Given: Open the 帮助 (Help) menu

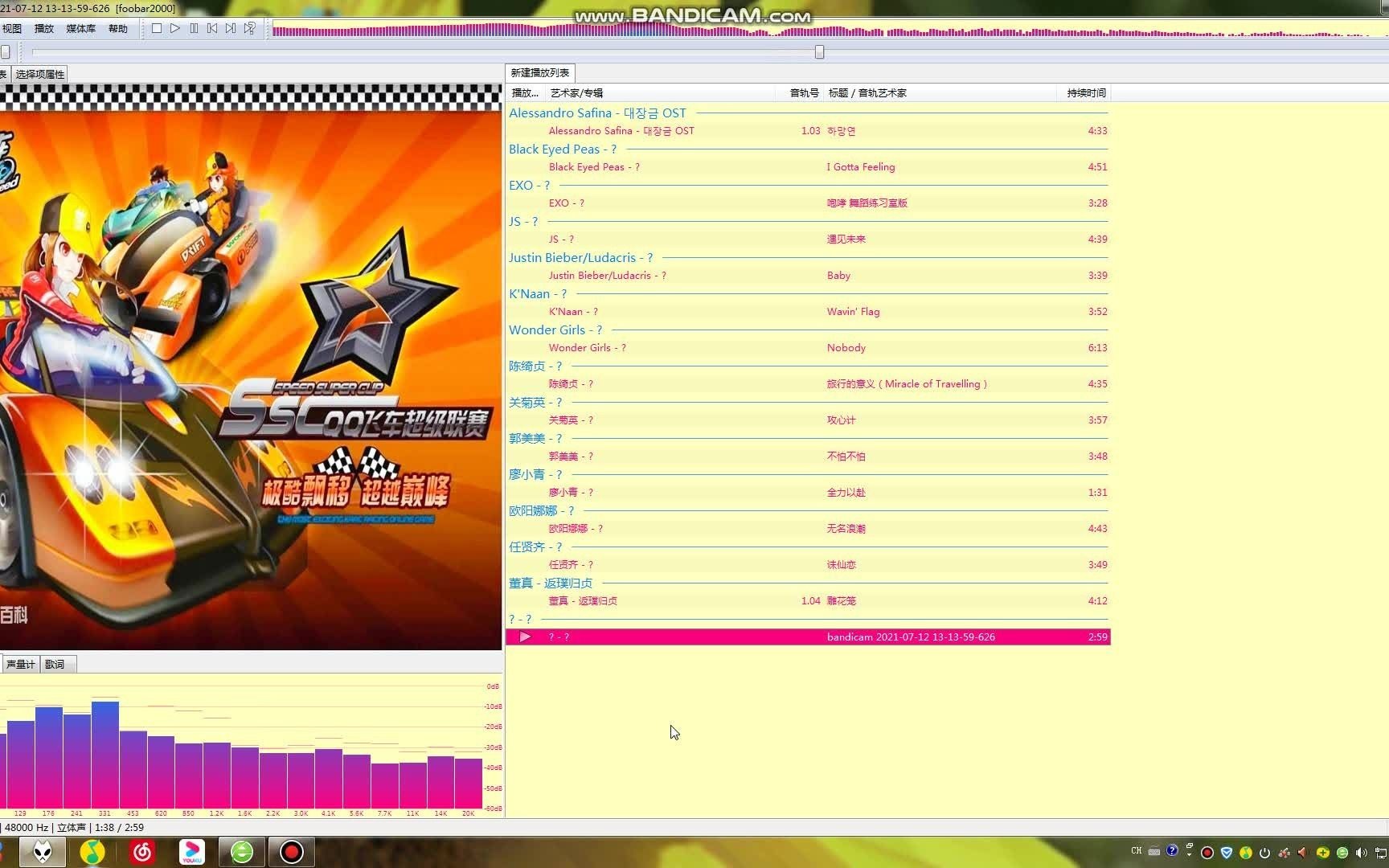Looking at the screenshot, I should (x=117, y=28).
